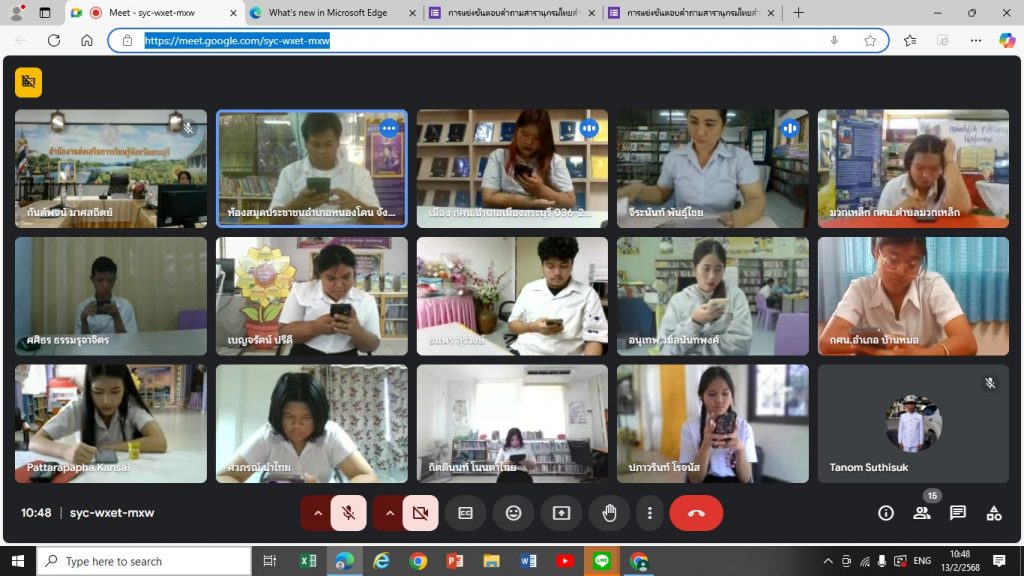
Task: Click the yellow camera-off indicator icon
Action: tap(28, 82)
